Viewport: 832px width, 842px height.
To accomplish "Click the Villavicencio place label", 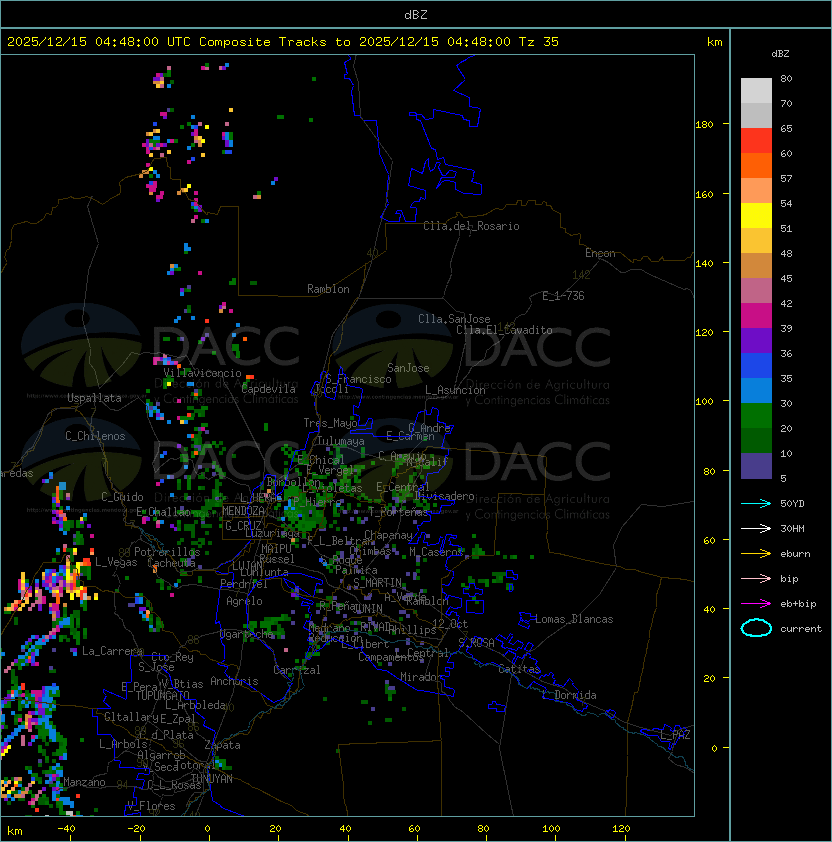I will pos(202,373).
